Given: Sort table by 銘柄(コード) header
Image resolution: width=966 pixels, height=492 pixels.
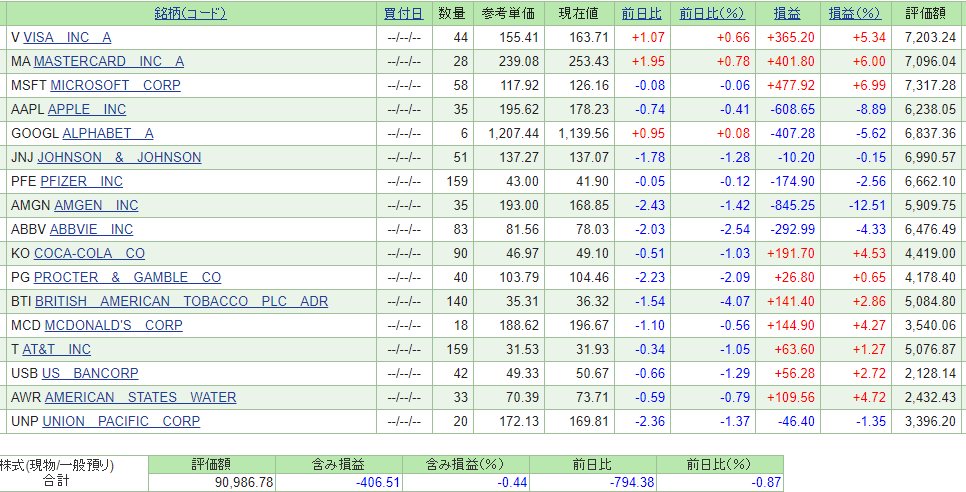Looking at the screenshot, I should pos(190,14).
